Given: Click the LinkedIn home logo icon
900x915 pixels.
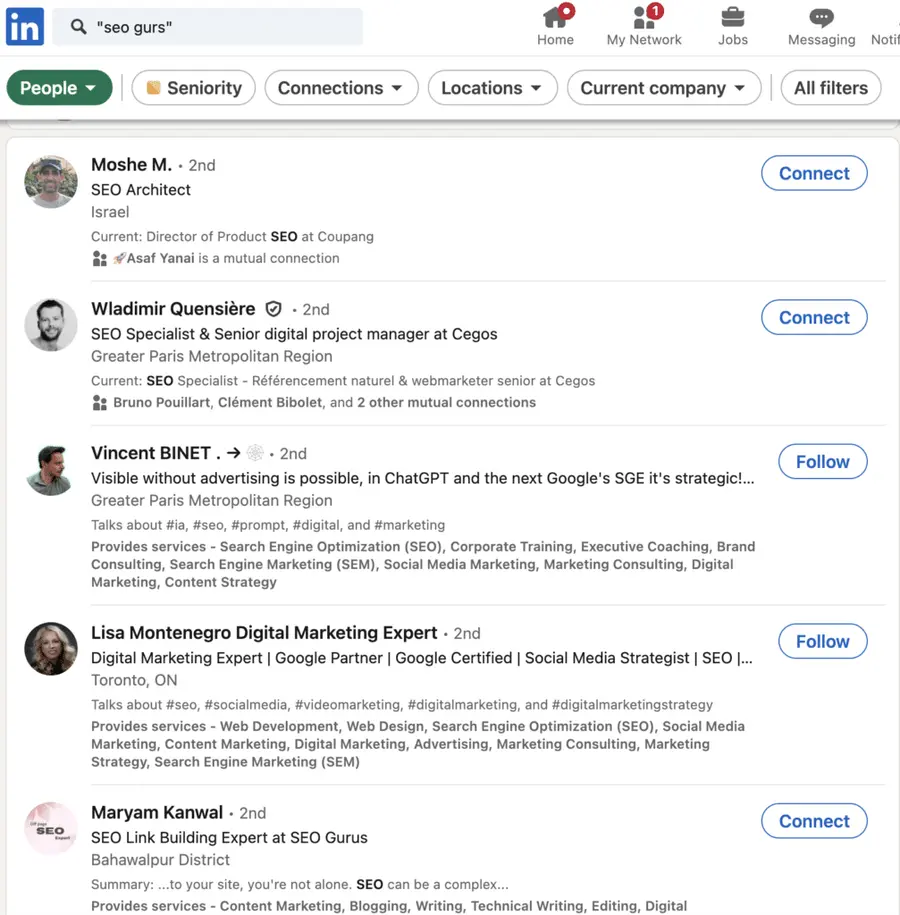Looking at the screenshot, I should [24, 26].
